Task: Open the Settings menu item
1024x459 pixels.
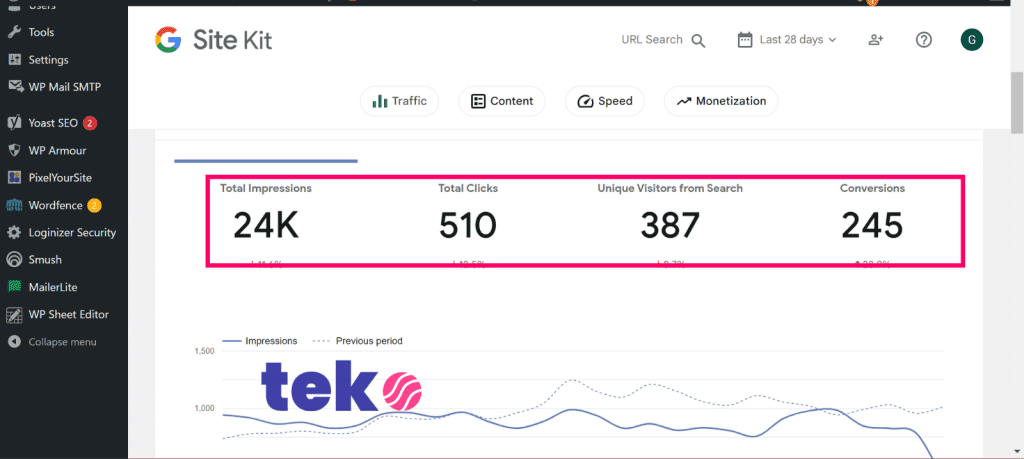Action: coord(48,59)
